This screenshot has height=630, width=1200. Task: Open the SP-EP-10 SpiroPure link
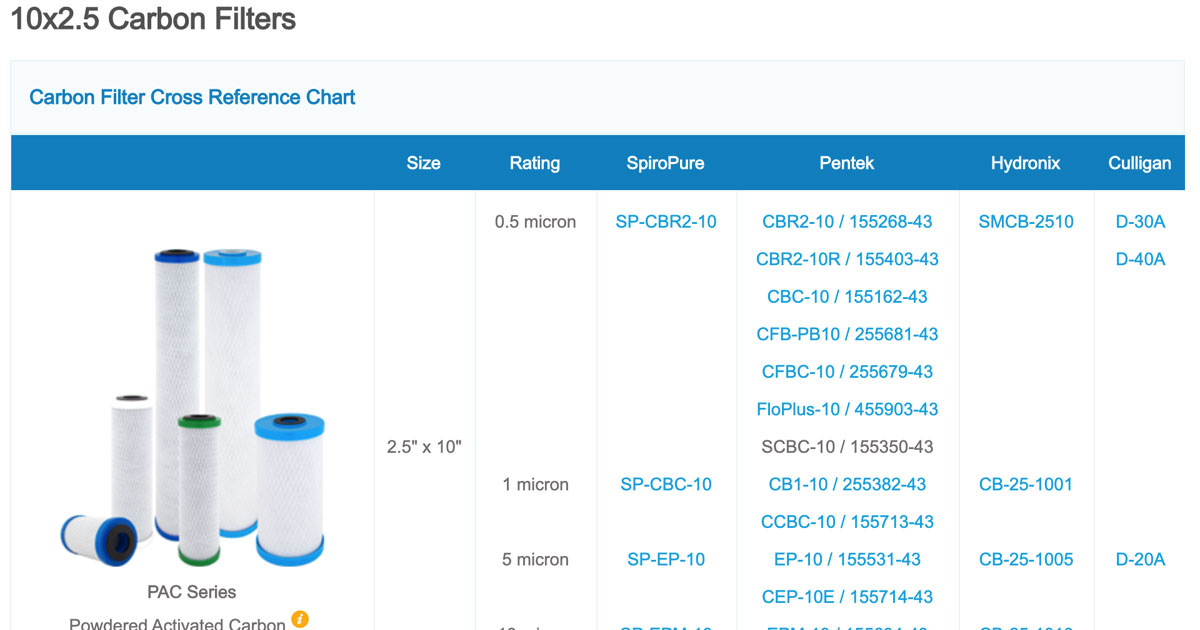[666, 559]
